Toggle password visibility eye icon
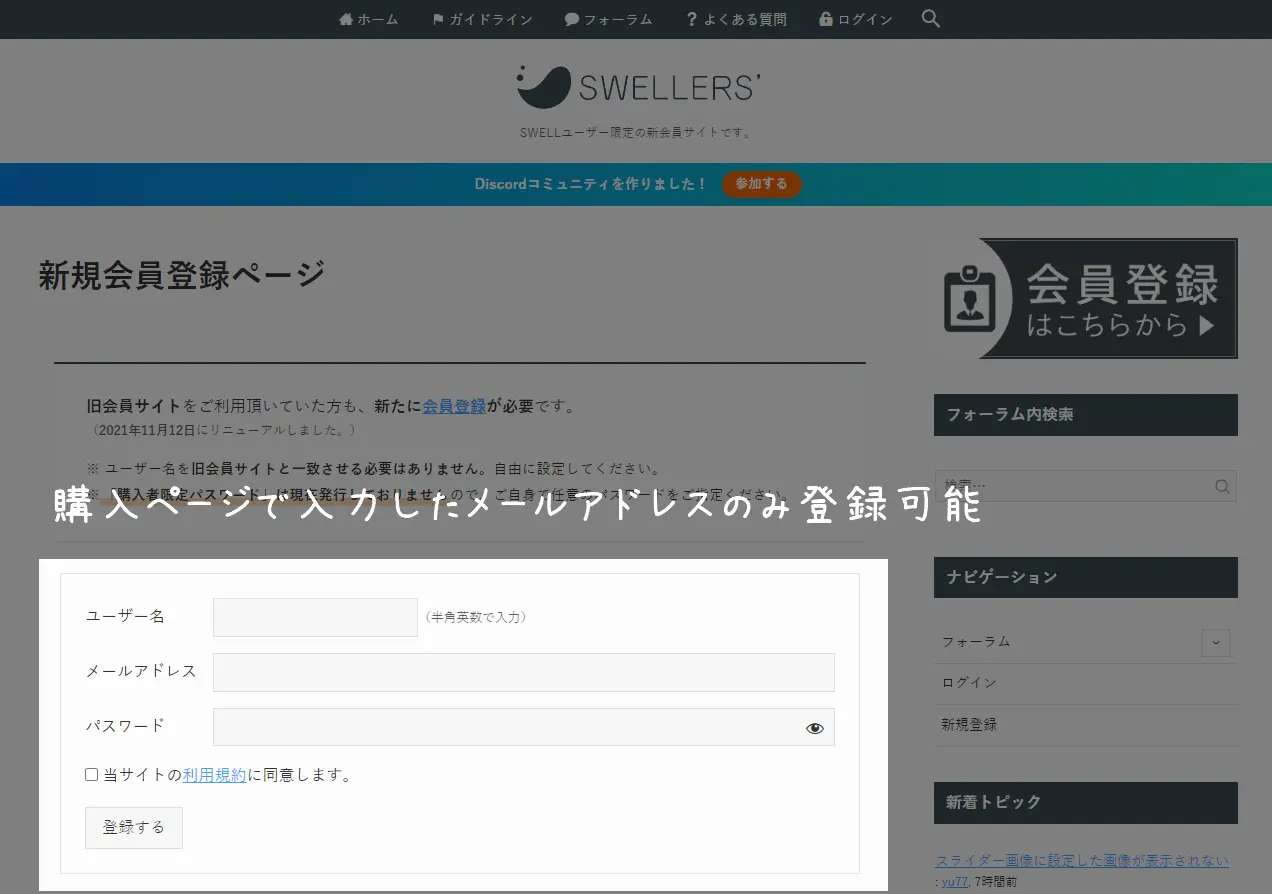The image size is (1272, 894). pyautogui.click(x=814, y=728)
